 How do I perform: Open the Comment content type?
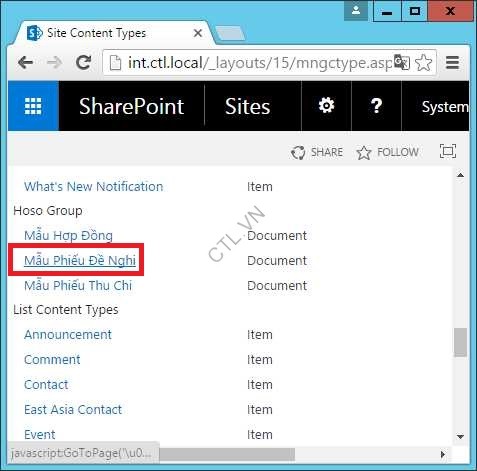pos(52,360)
